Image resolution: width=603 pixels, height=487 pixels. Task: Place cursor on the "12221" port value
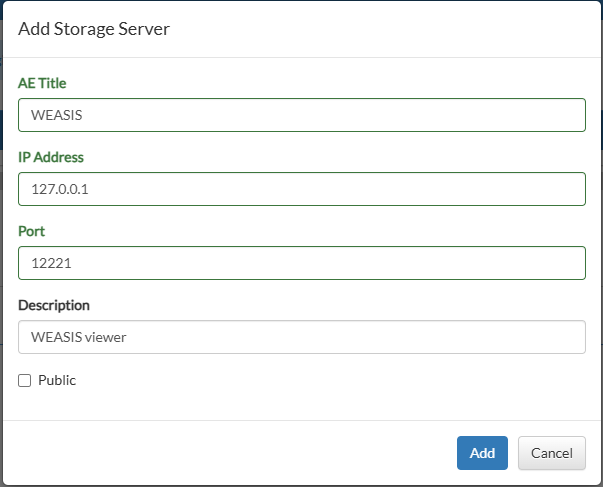coord(51,263)
